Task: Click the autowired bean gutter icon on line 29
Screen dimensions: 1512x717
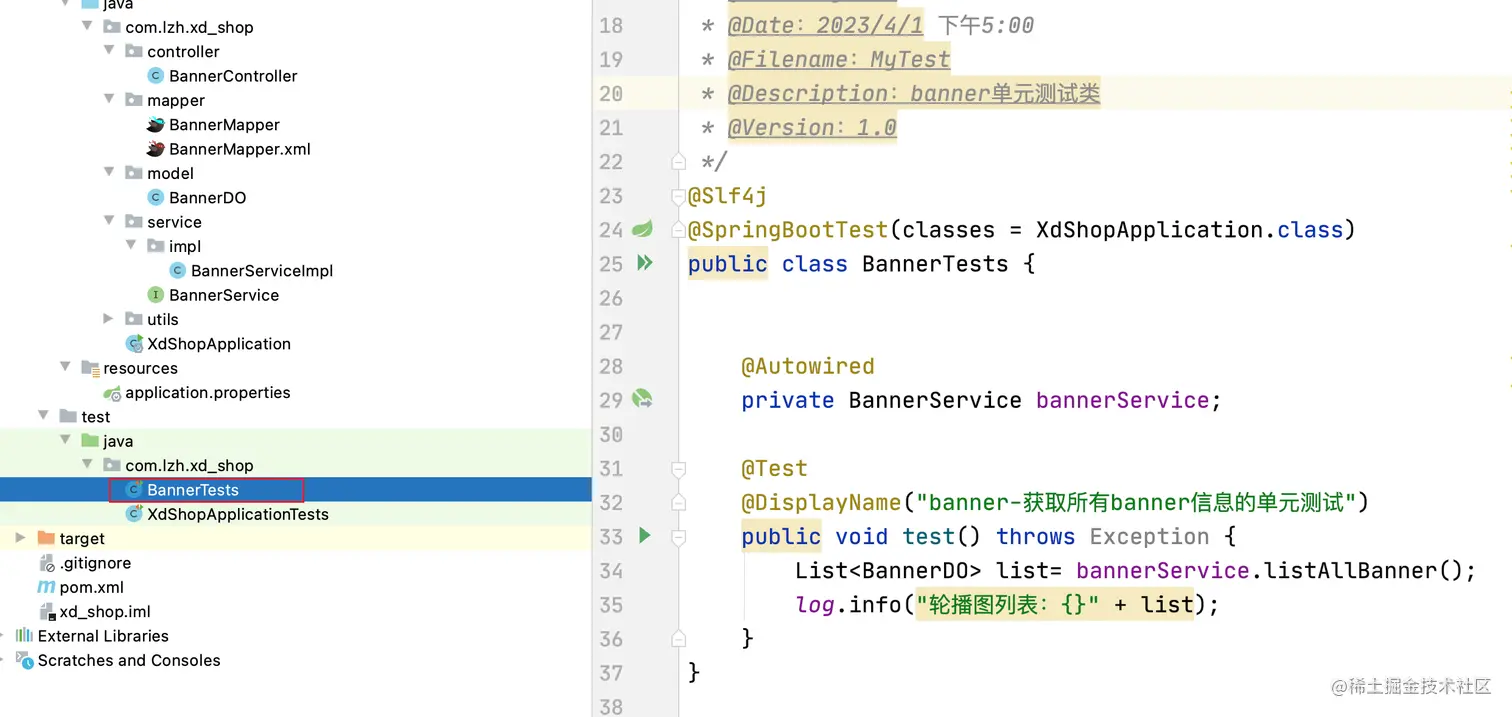Action: (642, 400)
